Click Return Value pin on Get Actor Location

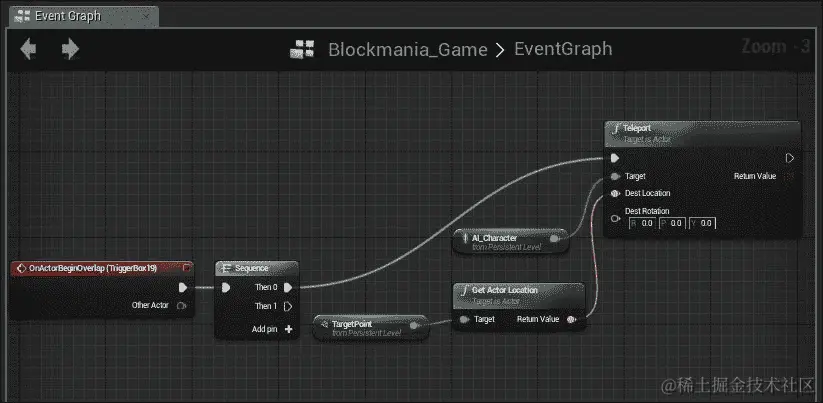point(572,319)
